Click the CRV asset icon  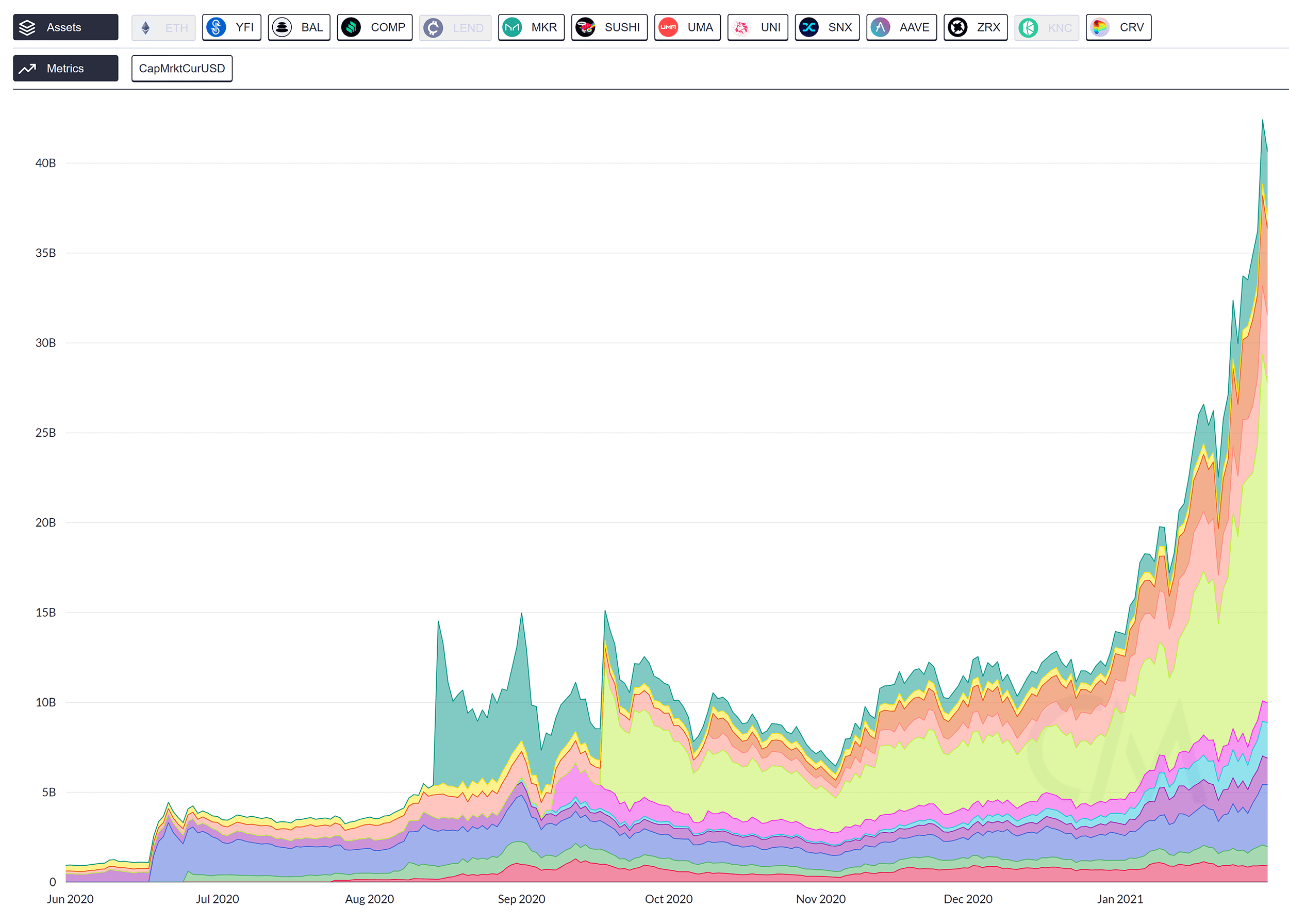pyautogui.click(x=1101, y=27)
